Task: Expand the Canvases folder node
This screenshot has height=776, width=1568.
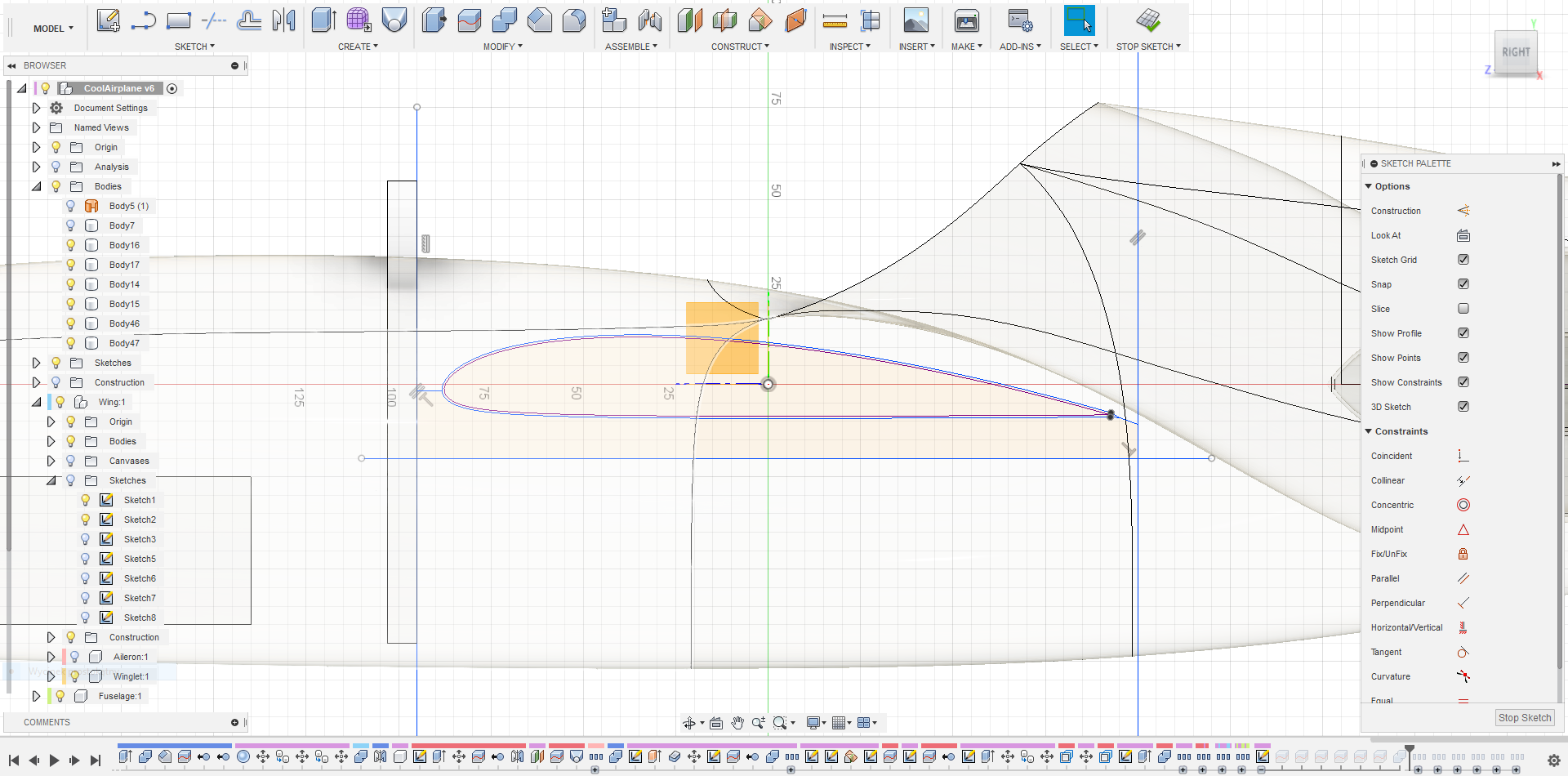Action: (51, 461)
